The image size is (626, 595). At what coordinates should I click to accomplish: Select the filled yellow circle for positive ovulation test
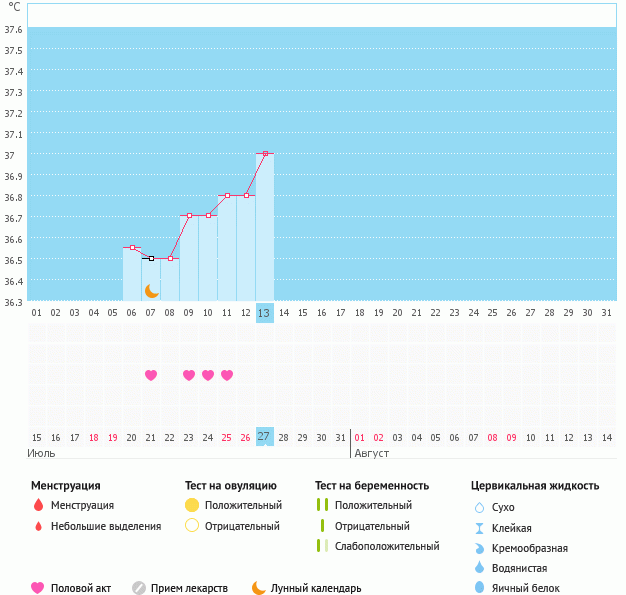[x=192, y=505]
